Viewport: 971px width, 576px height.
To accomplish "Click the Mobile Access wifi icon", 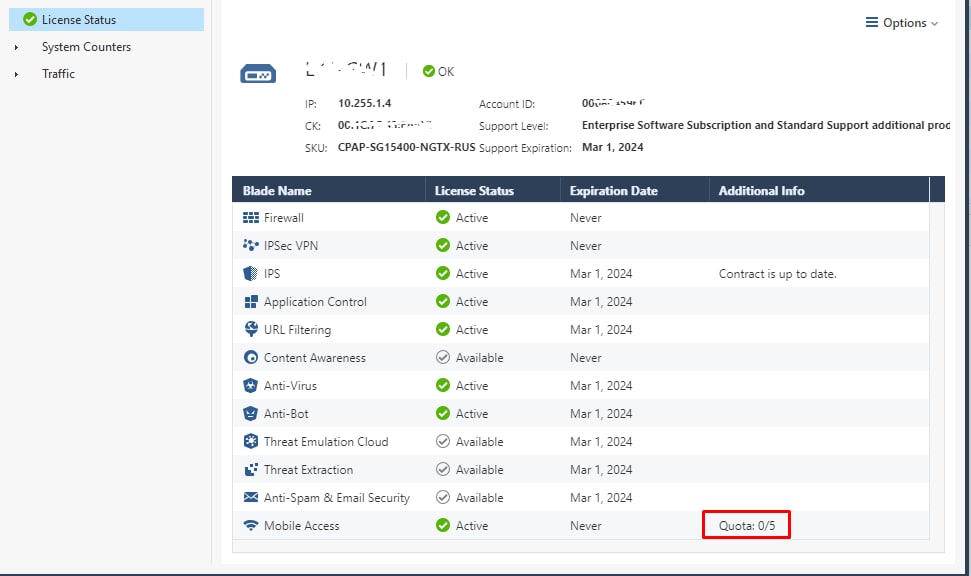I will pos(251,525).
